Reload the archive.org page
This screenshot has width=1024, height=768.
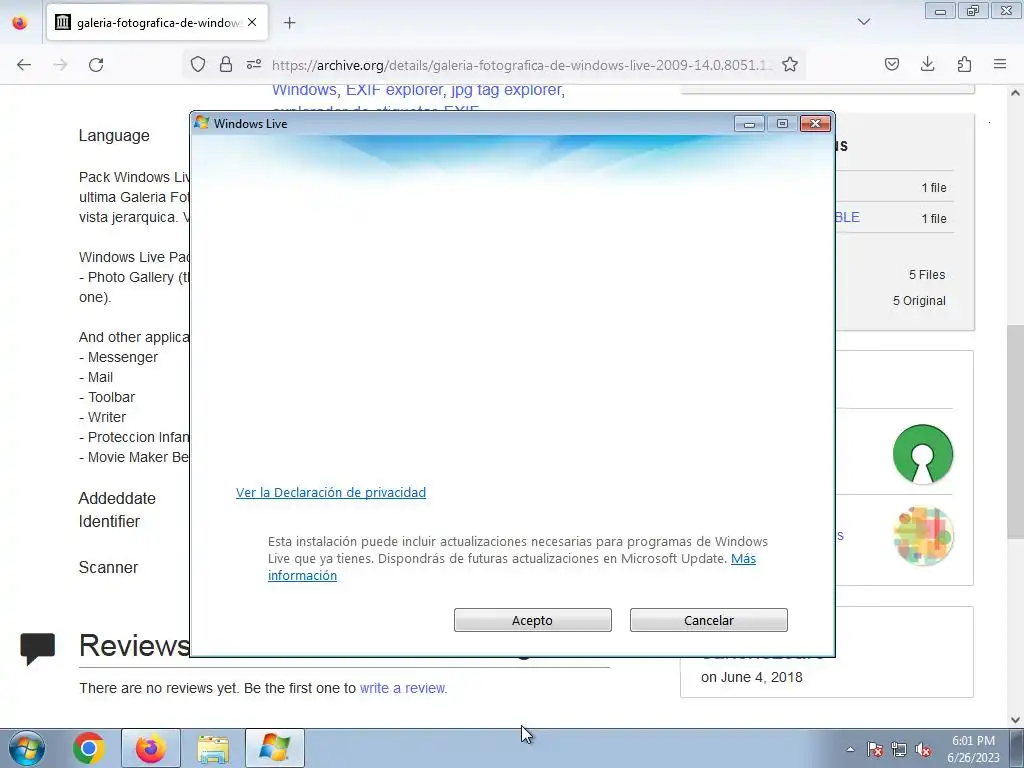pyautogui.click(x=96, y=65)
